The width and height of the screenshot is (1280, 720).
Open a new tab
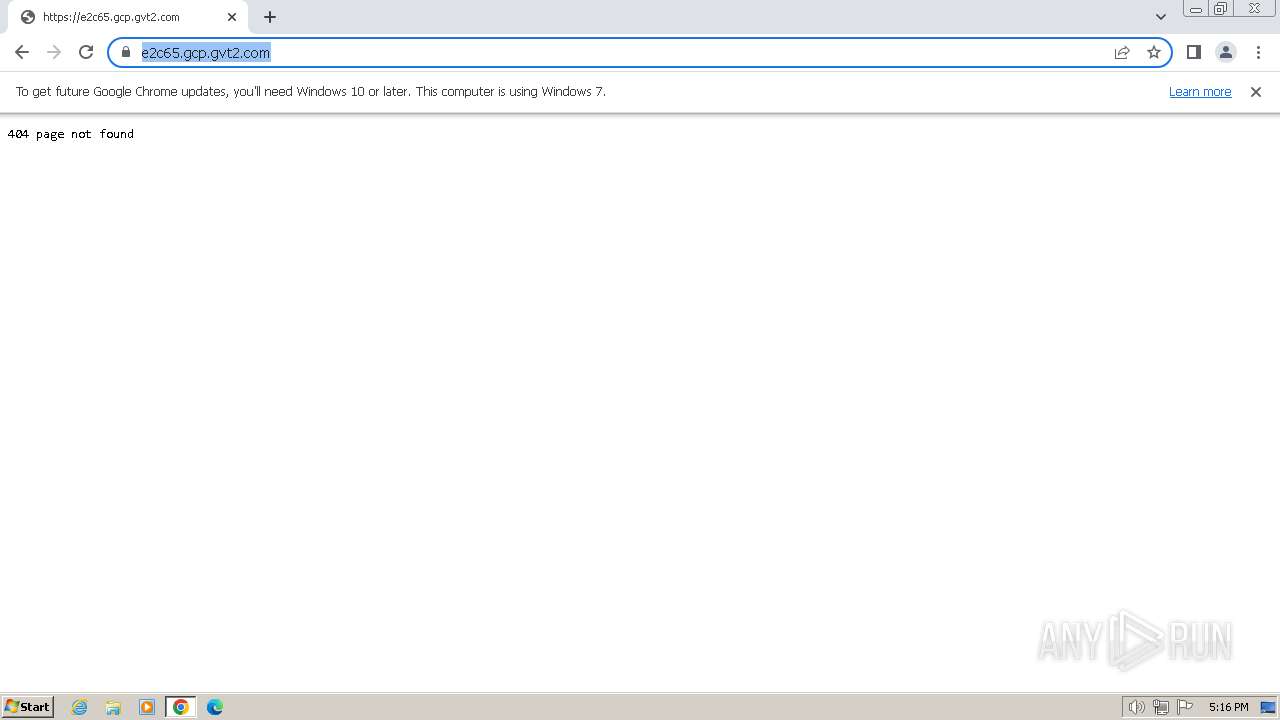[270, 17]
